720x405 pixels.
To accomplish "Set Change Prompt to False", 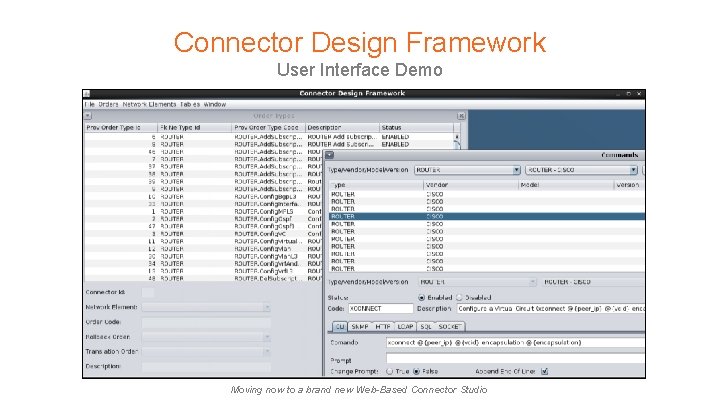I will point(416,371).
